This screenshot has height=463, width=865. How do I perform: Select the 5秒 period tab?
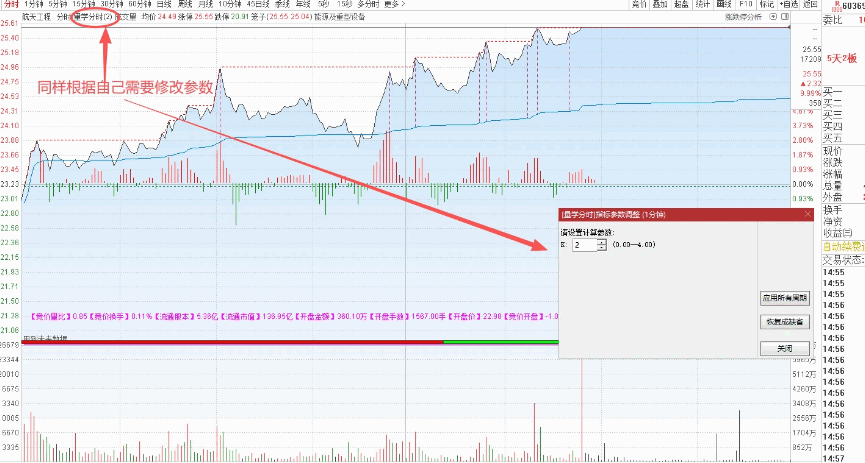click(323, 4)
